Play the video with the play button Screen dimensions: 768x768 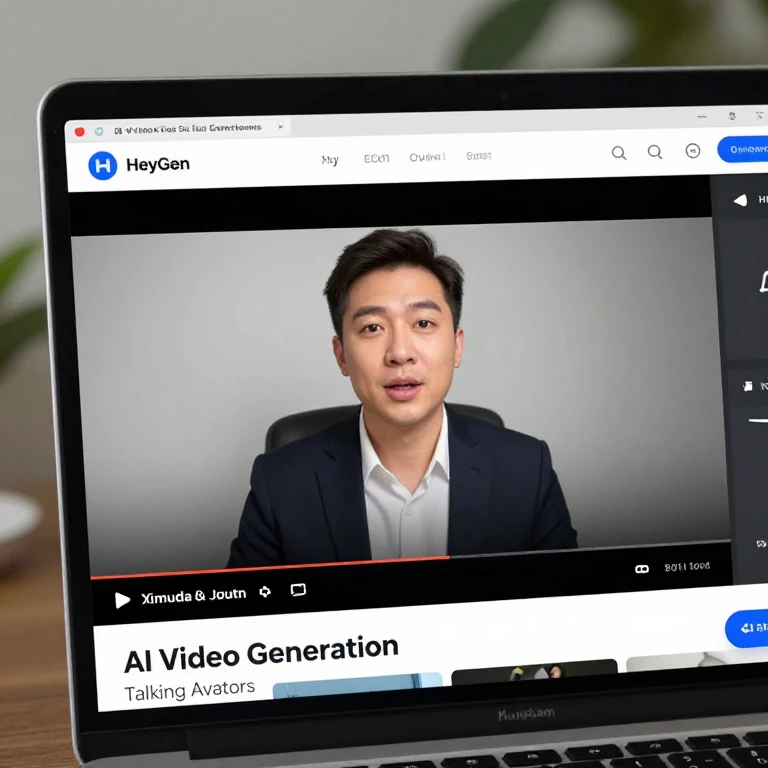click(122, 600)
